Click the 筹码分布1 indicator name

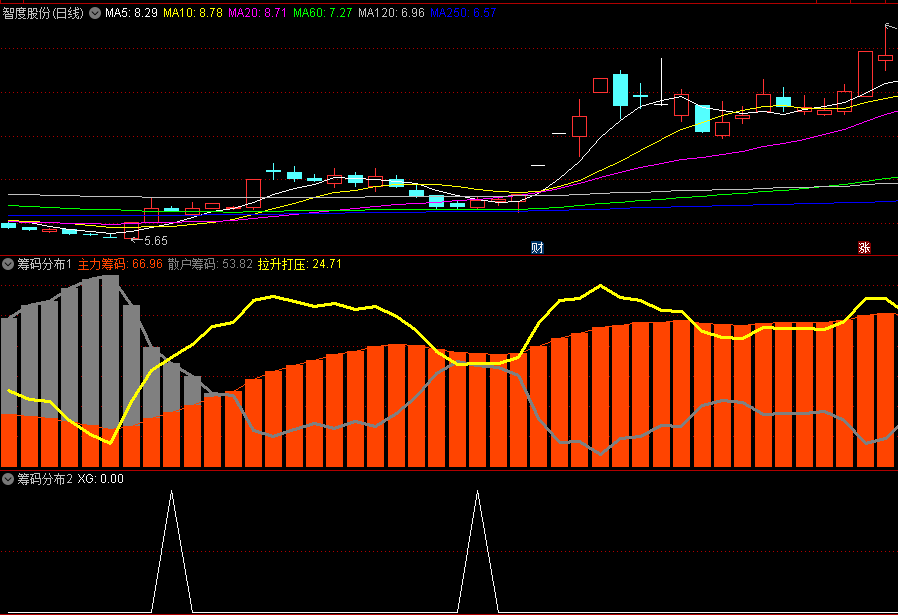pos(44,264)
